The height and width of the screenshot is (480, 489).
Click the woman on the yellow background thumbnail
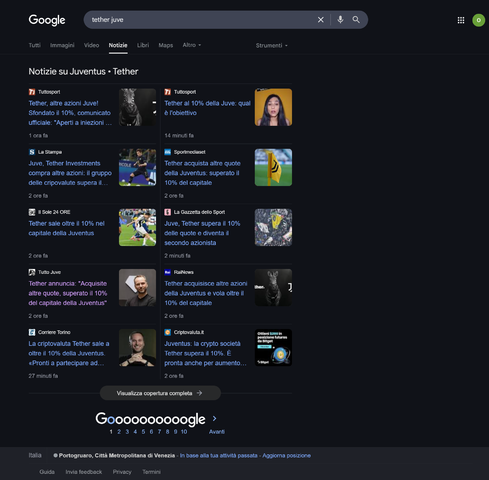point(273,107)
